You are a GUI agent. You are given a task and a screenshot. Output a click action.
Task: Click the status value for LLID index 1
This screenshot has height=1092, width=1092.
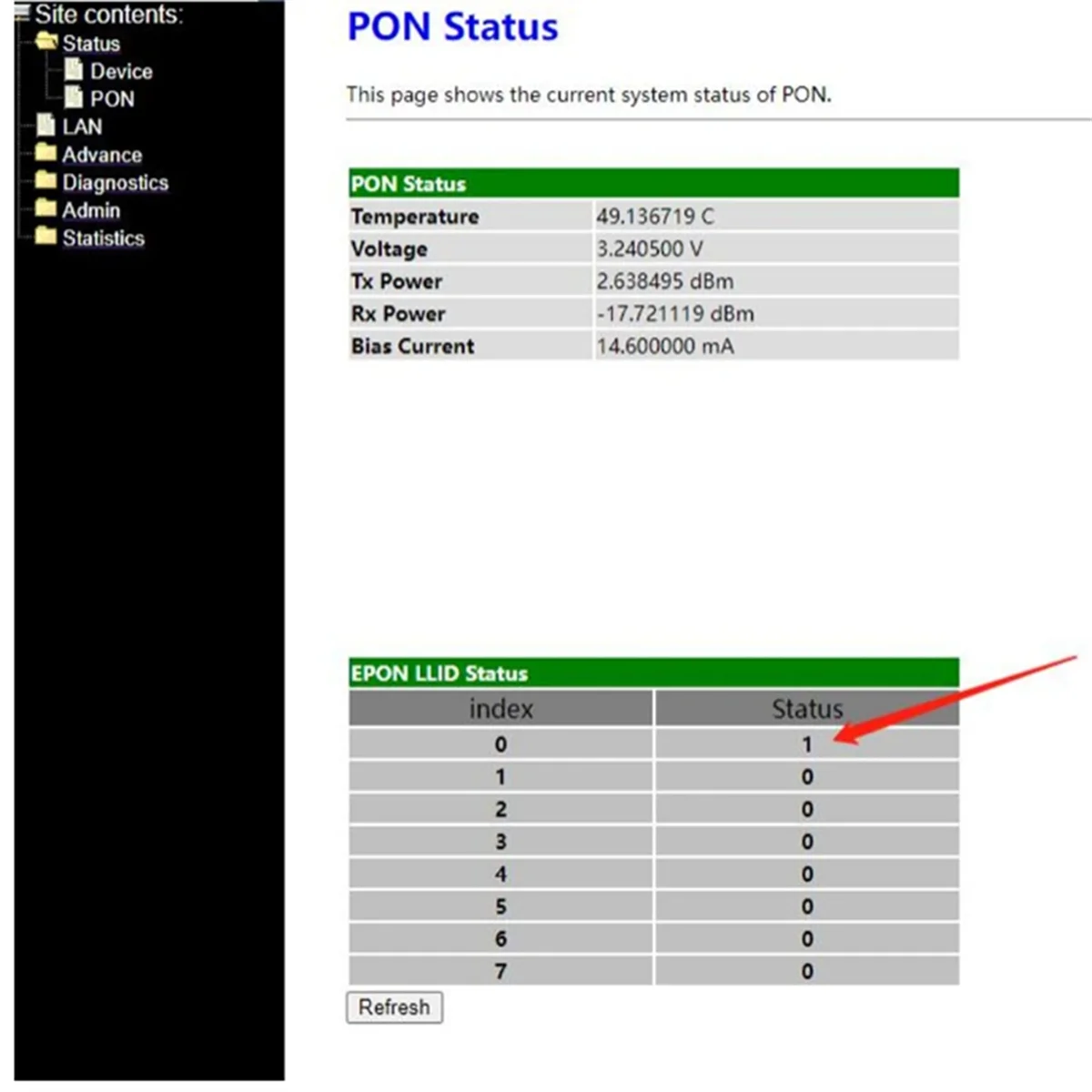pyautogui.click(x=807, y=776)
